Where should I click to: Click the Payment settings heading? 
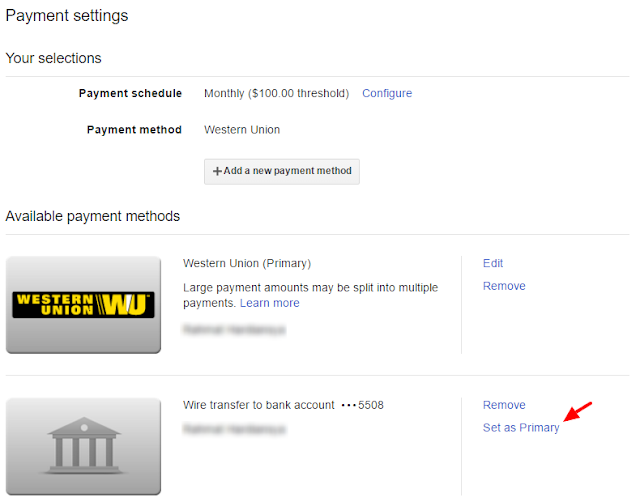point(67,16)
